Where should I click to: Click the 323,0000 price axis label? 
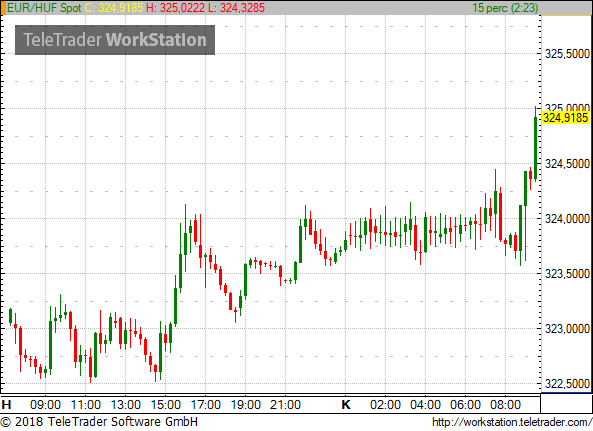[567, 329]
